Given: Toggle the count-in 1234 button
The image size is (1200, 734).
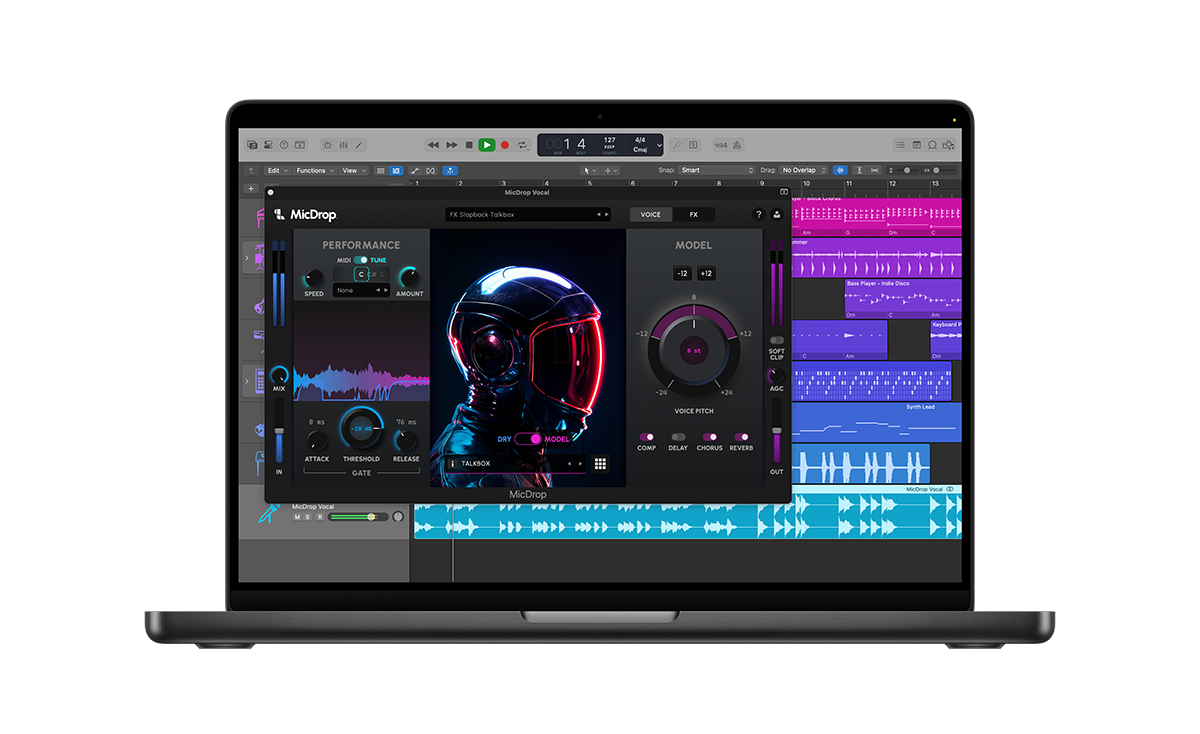Looking at the screenshot, I should pyautogui.click(x=721, y=145).
